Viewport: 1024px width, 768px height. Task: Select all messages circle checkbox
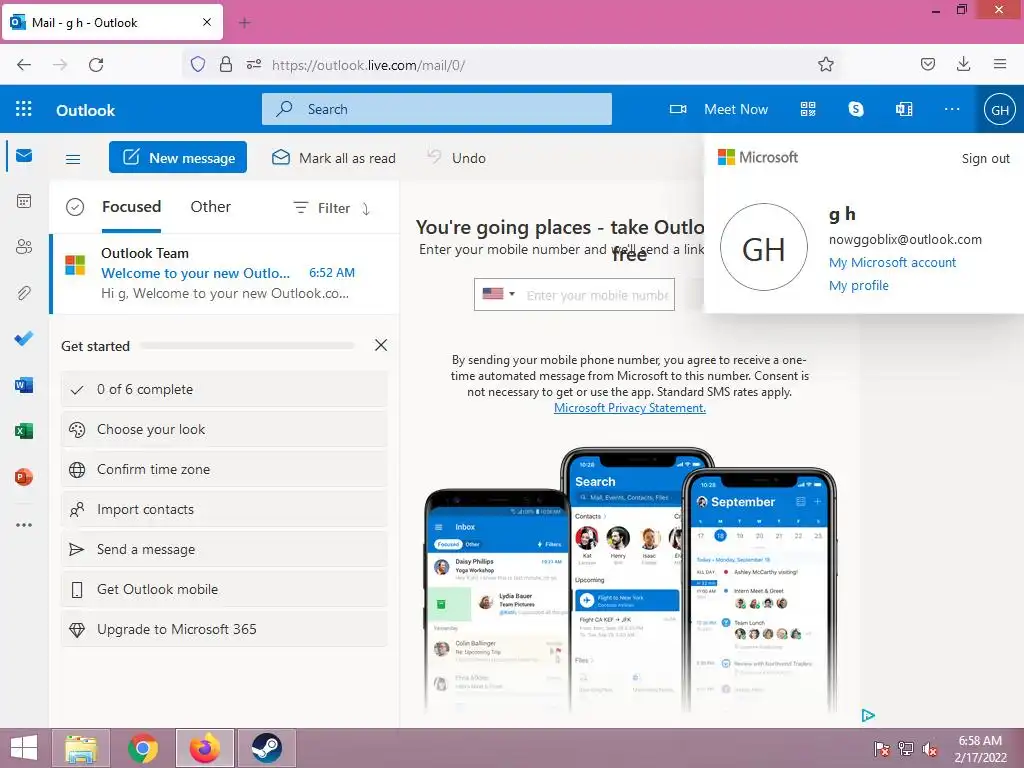click(75, 207)
